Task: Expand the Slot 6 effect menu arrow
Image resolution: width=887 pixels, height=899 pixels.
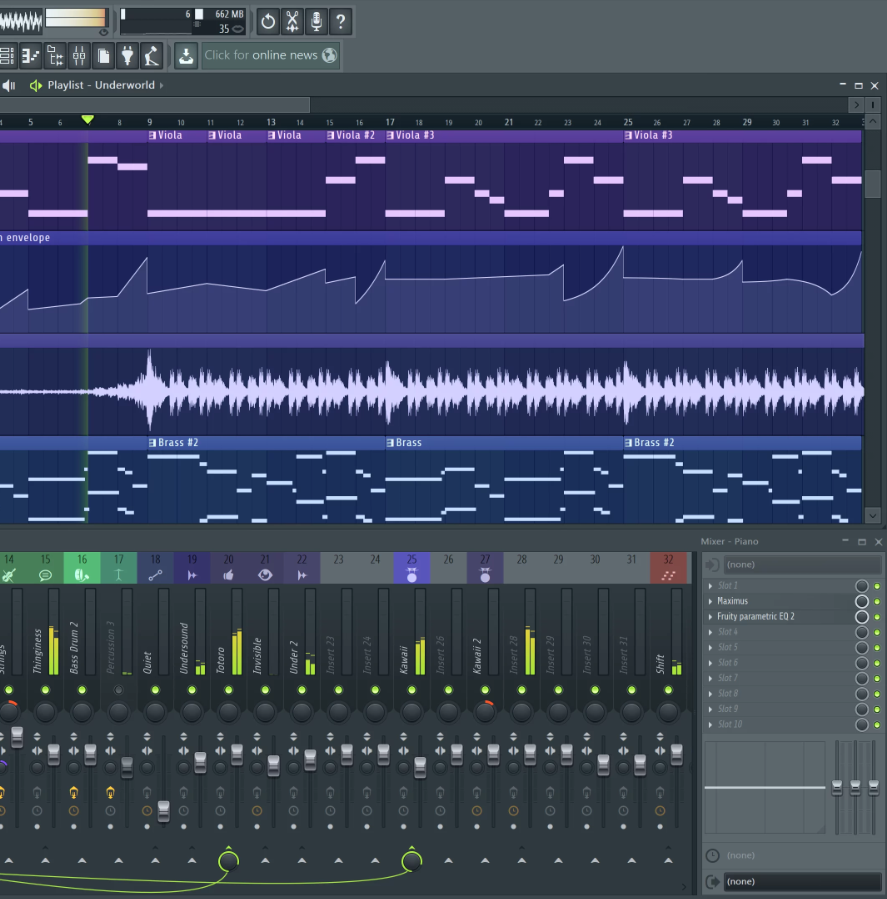Action: (x=710, y=663)
